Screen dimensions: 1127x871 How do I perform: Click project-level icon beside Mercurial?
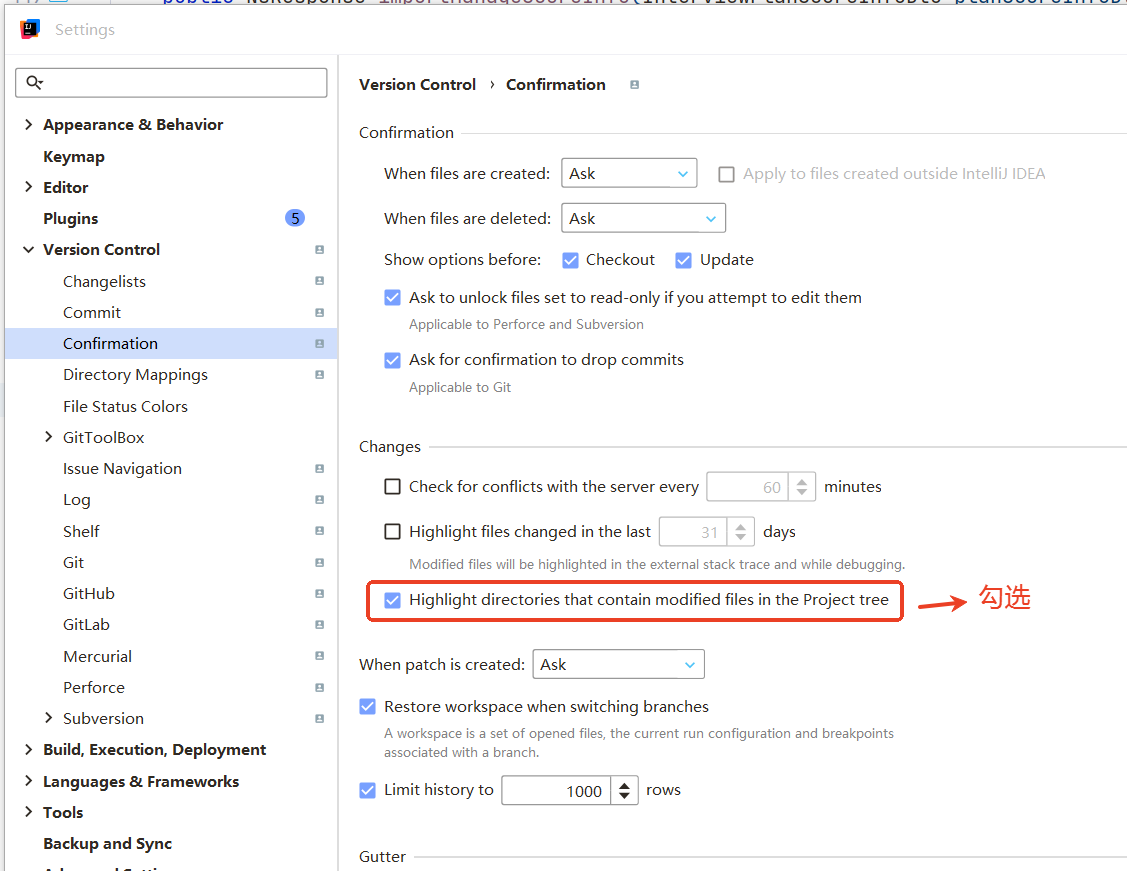click(x=320, y=656)
